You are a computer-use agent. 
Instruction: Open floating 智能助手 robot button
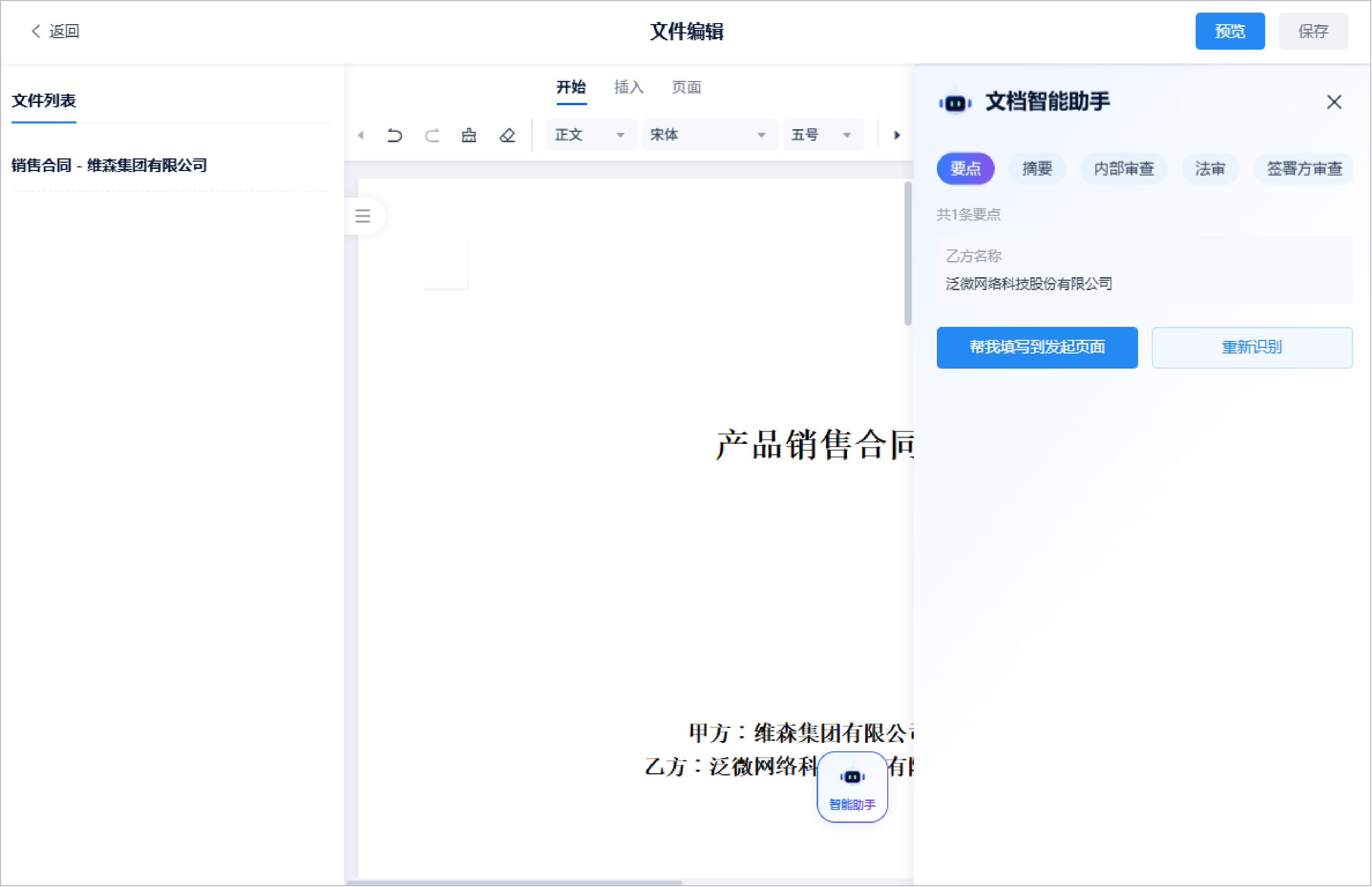pyautogui.click(x=852, y=787)
